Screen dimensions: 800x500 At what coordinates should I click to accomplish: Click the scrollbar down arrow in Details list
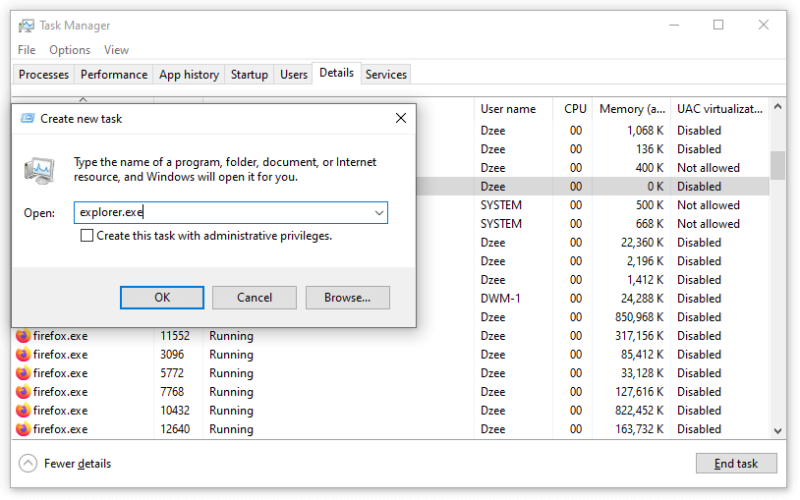click(x=778, y=431)
